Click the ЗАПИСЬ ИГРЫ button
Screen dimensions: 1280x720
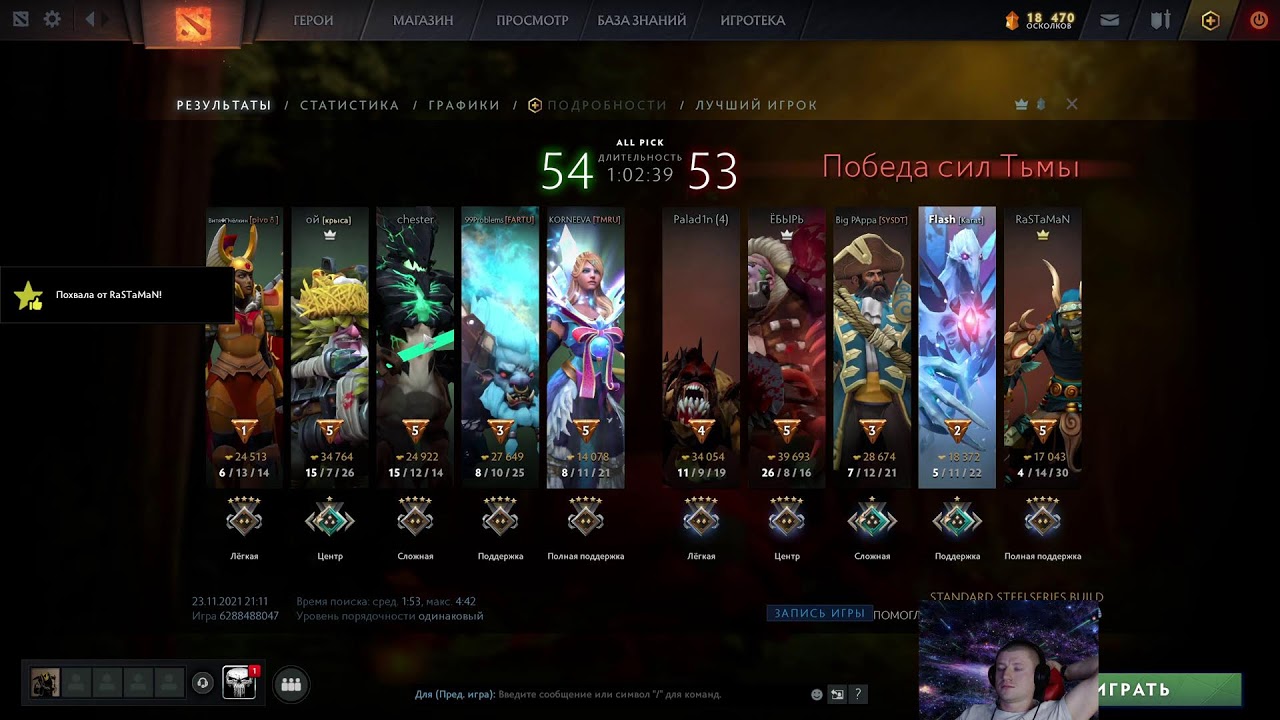tap(819, 613)
